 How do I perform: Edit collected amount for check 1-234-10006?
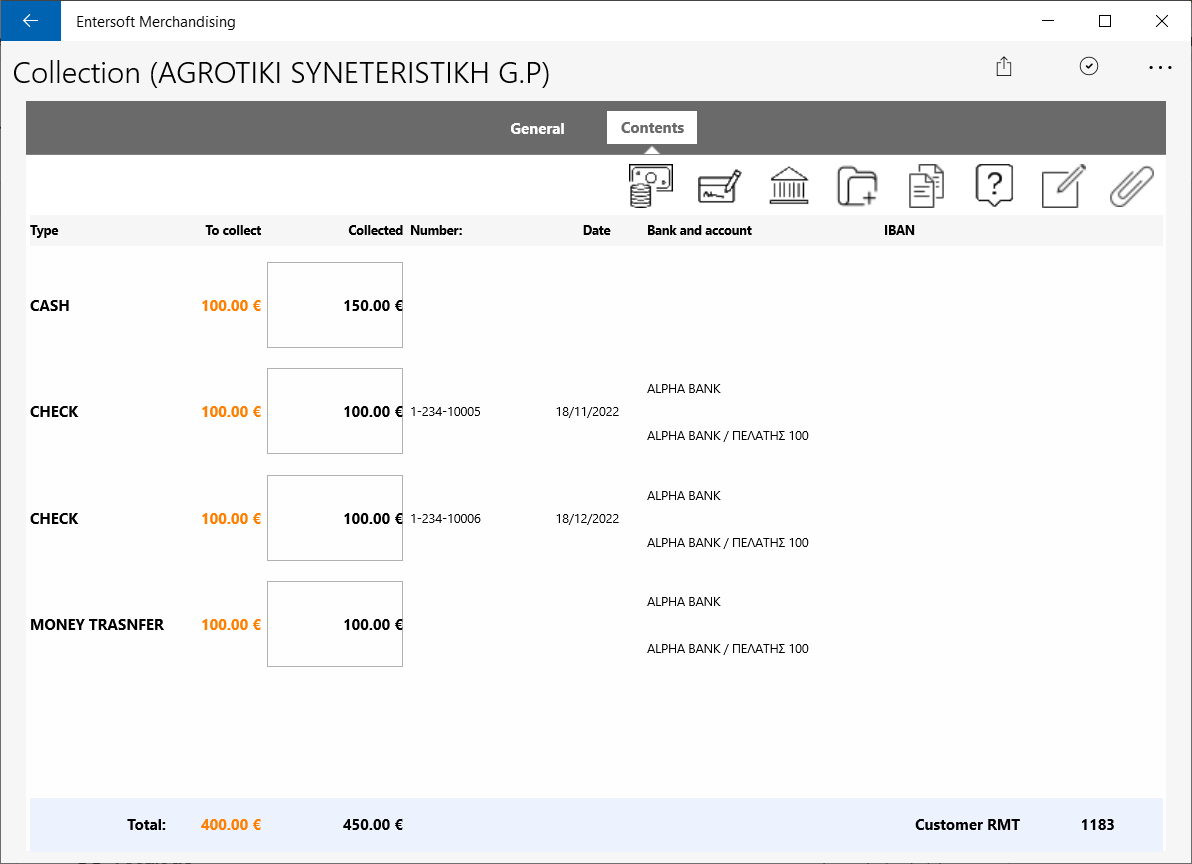click(x=334, y=518)
